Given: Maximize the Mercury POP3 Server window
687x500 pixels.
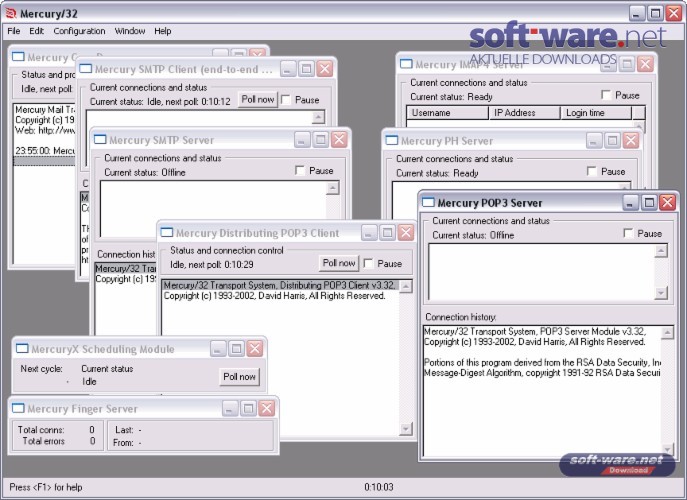Looking at the screenshot, I should (x=649, y=202).
